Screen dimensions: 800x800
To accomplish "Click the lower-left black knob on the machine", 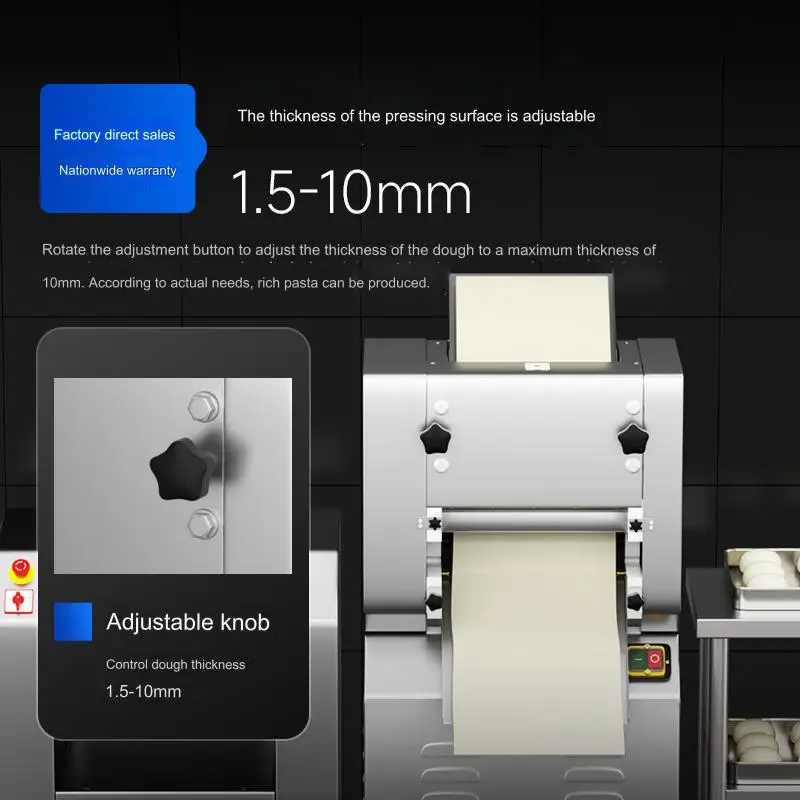I will [x=434, y=602].
